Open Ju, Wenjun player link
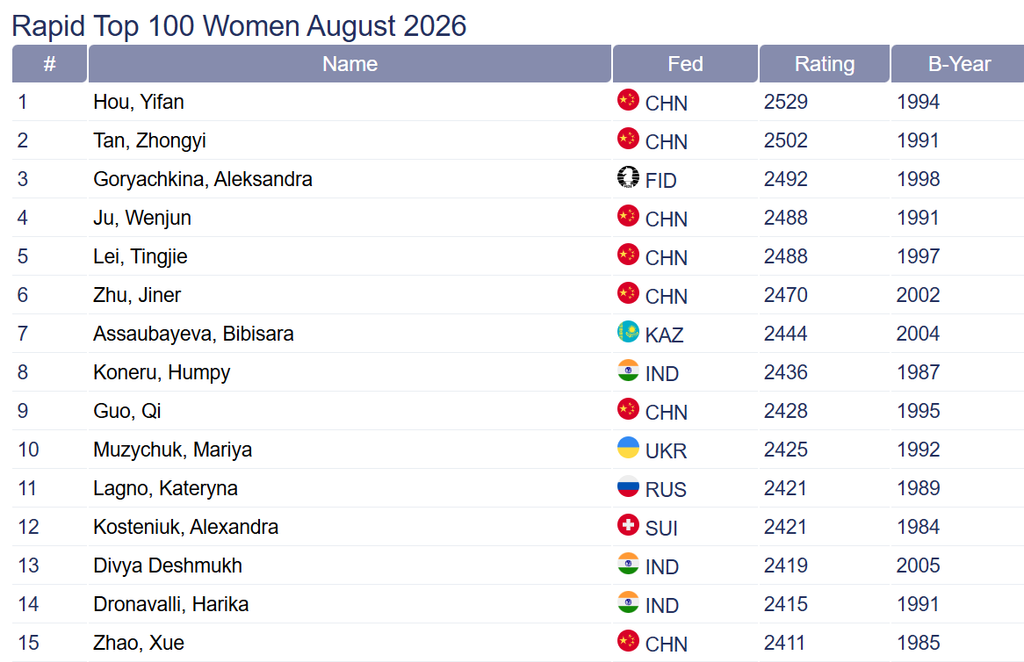 [x=142, y=218]
